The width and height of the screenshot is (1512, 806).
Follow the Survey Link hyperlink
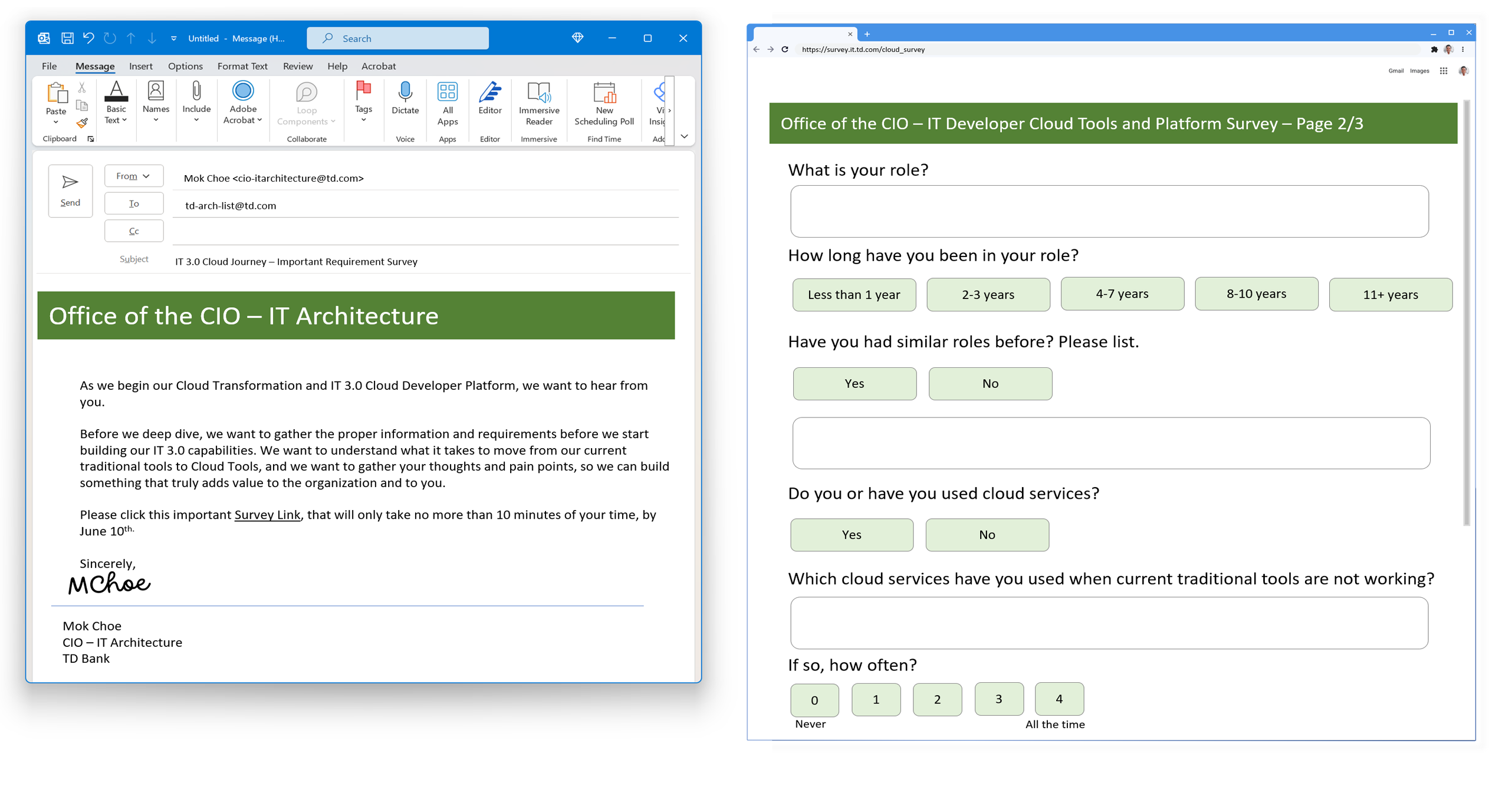coord(267,515)
